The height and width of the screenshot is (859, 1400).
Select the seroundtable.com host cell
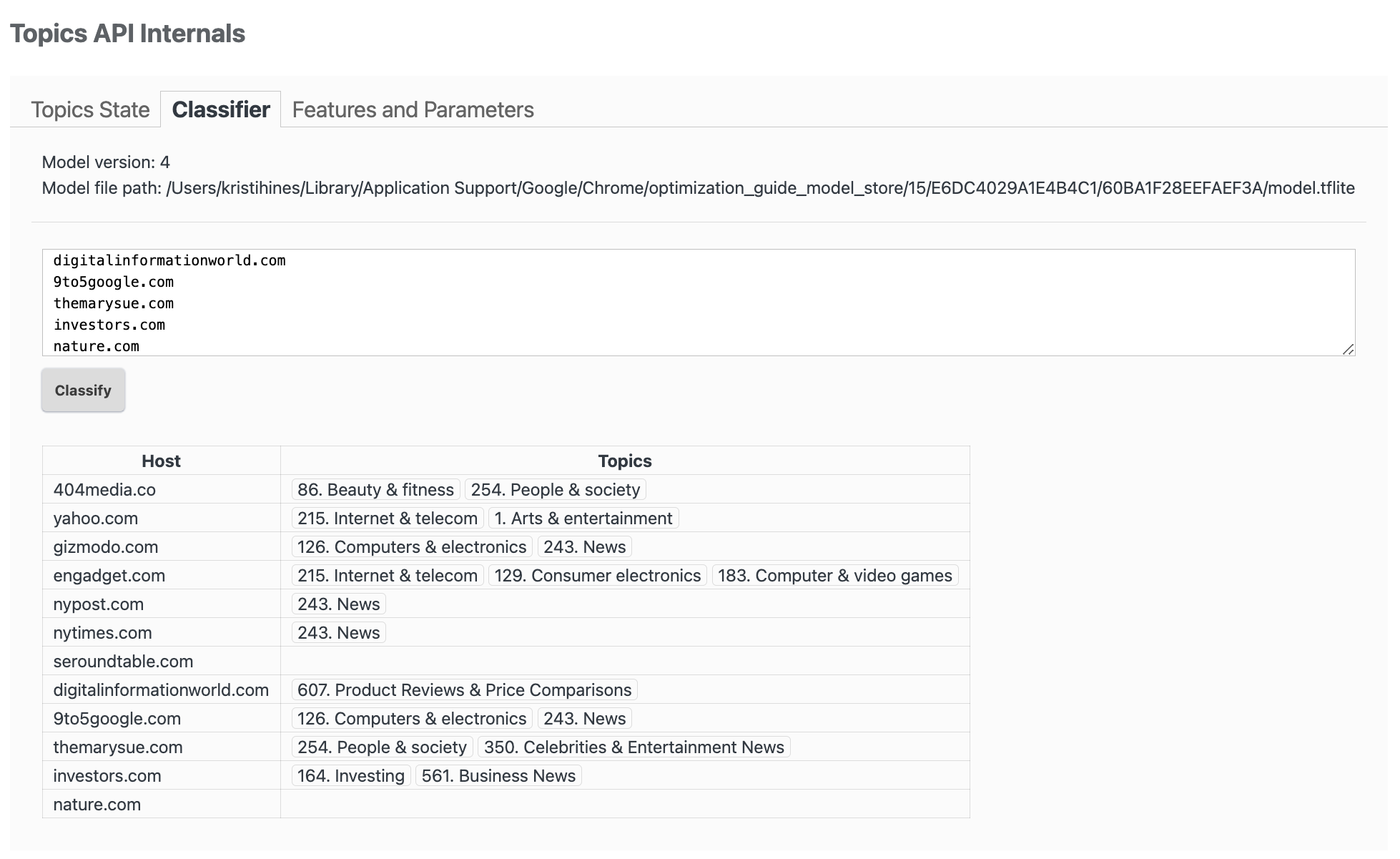161,661
